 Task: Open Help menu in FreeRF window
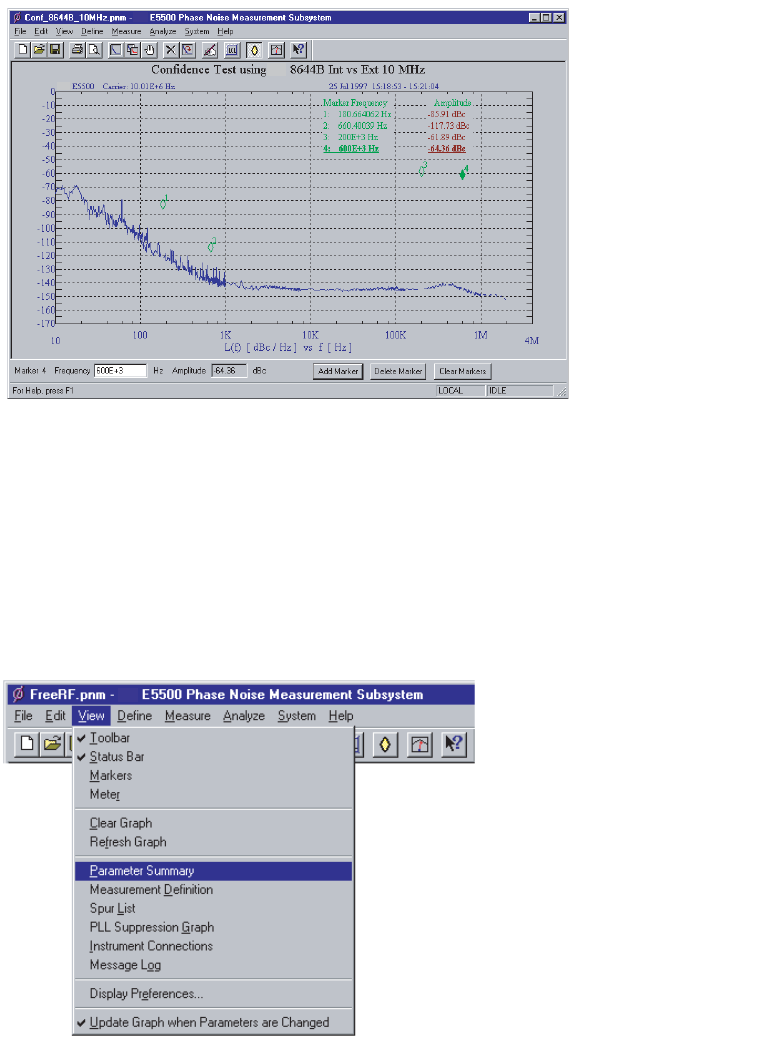pos(341,716)
